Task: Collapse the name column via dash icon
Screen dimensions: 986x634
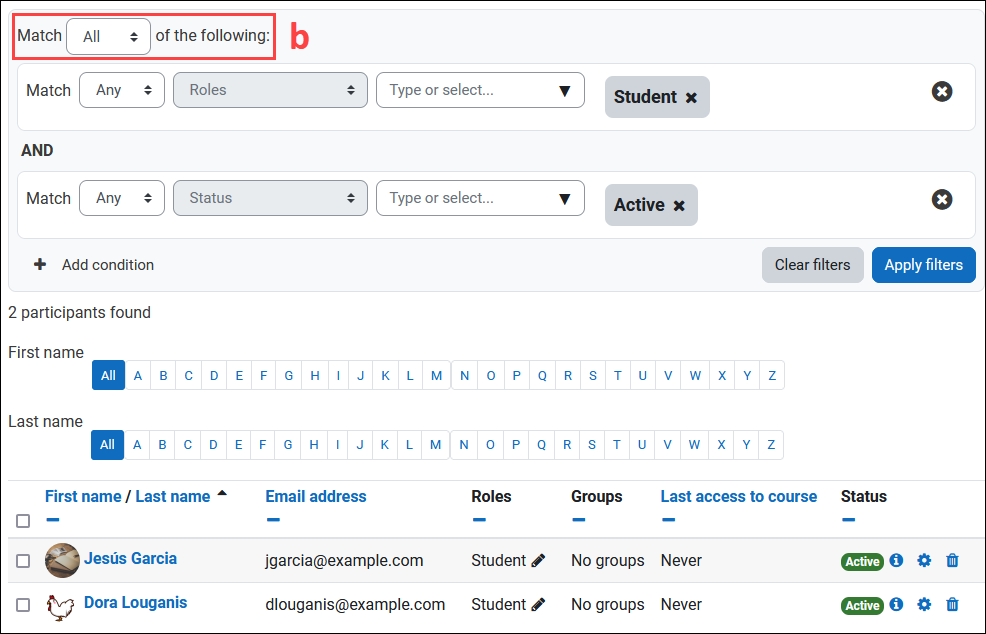Action: [53, 520]
